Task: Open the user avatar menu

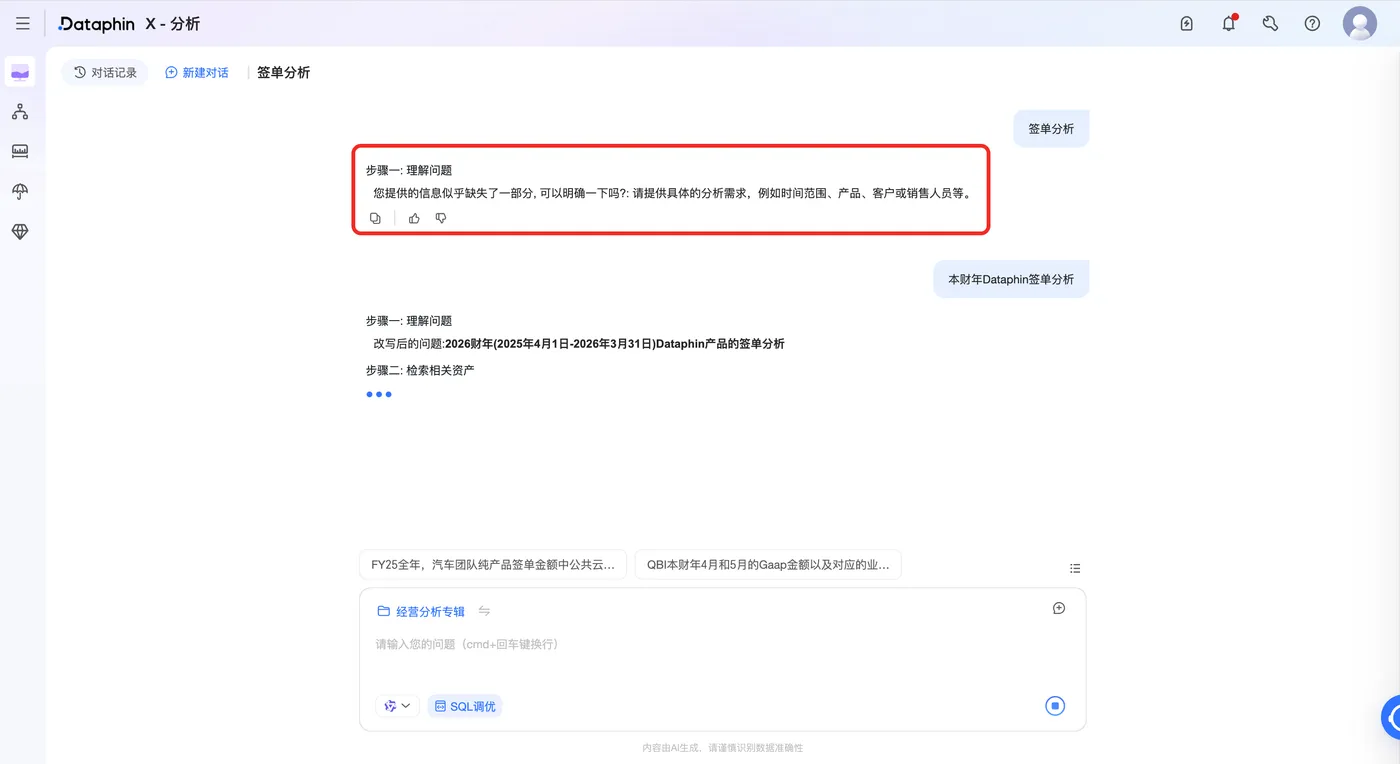Action: tap(1360, 23)
